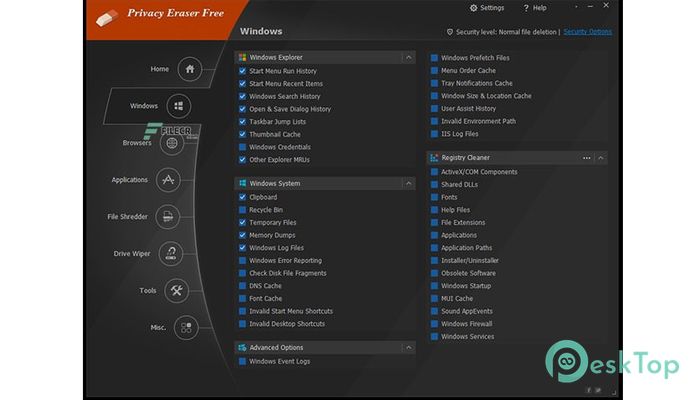Collapse the Windows System group

(408, 183)
